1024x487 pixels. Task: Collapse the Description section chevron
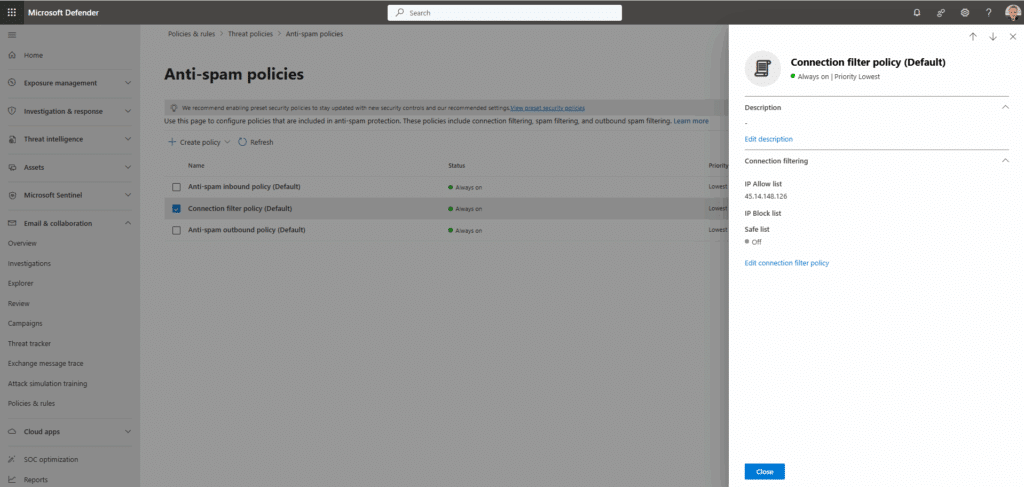point(1006,107)
